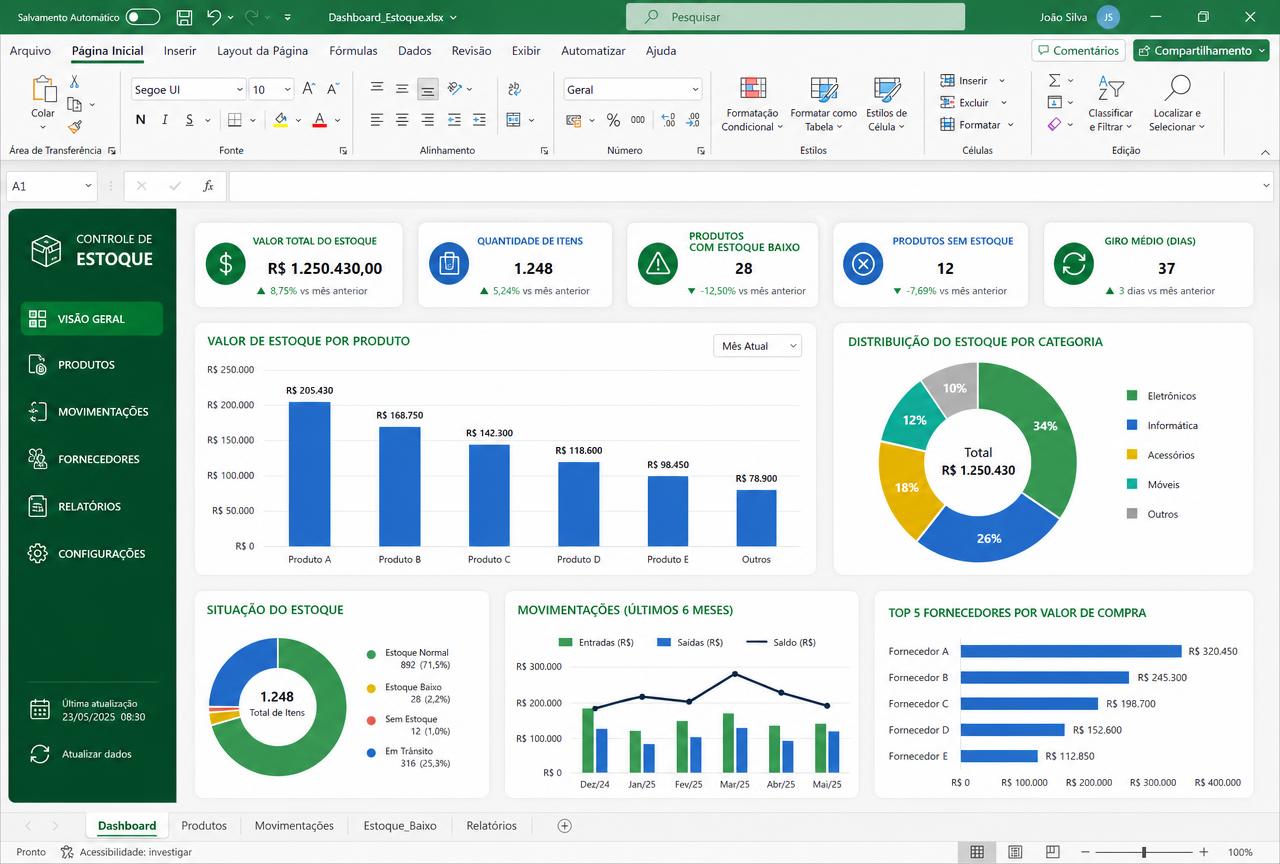Open the Localizar e Selecionar magnifier

[x=1177, y=89]
